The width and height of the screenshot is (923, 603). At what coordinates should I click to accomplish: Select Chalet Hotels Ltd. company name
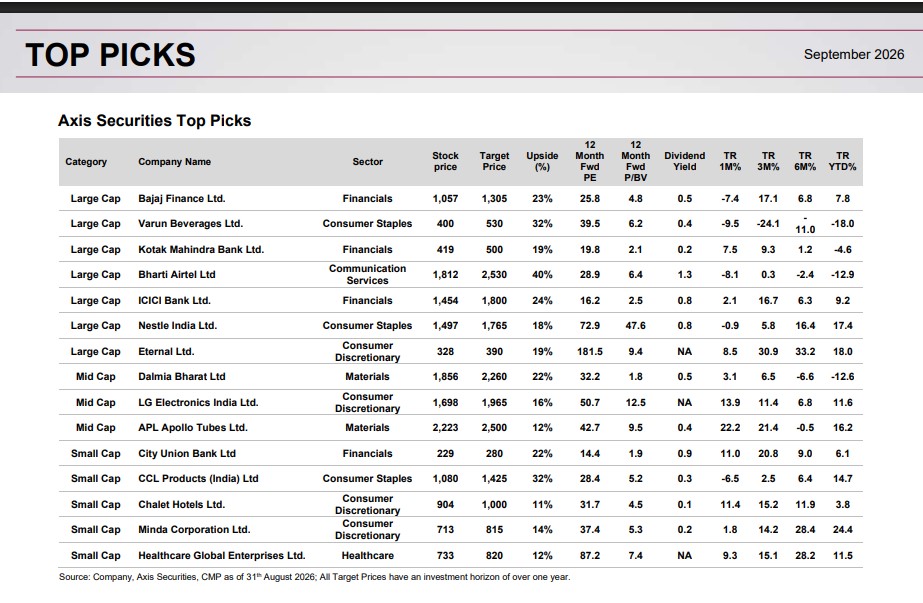(x=181, y=505)
